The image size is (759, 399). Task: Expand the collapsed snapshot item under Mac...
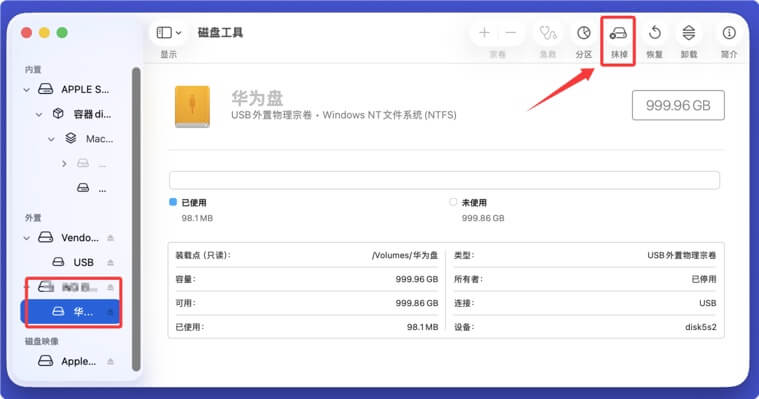64,164
